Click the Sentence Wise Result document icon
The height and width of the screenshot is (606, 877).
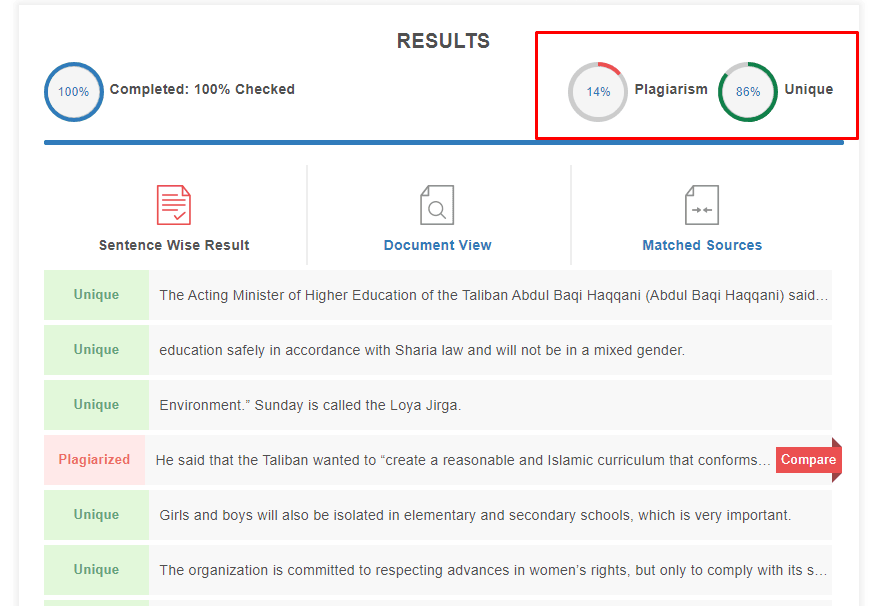tap(174, 205)
